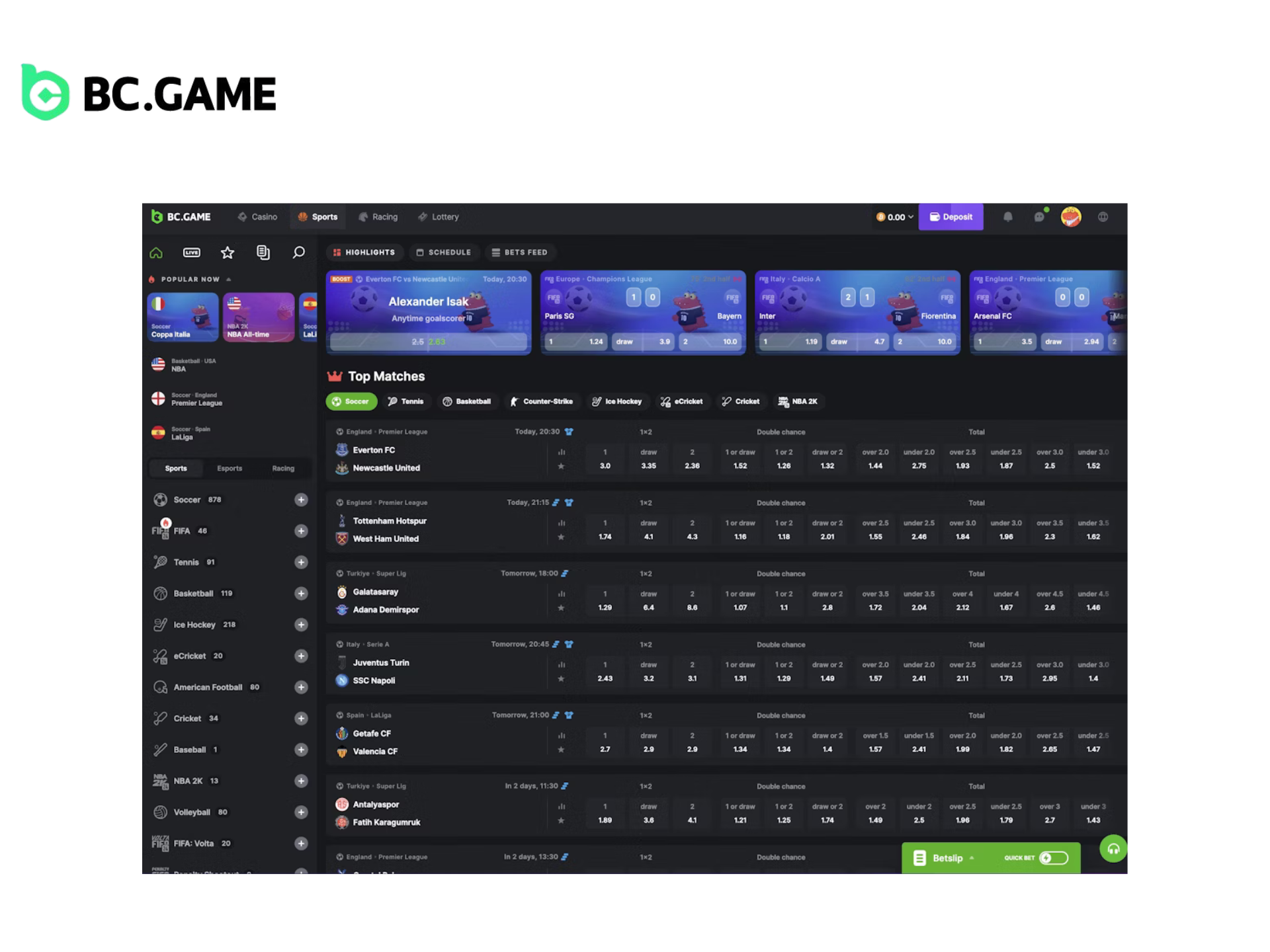Screen dimensions: 1270x952
Task: Click the BC.GAME logo in header
Action: [x=181, y=217]
